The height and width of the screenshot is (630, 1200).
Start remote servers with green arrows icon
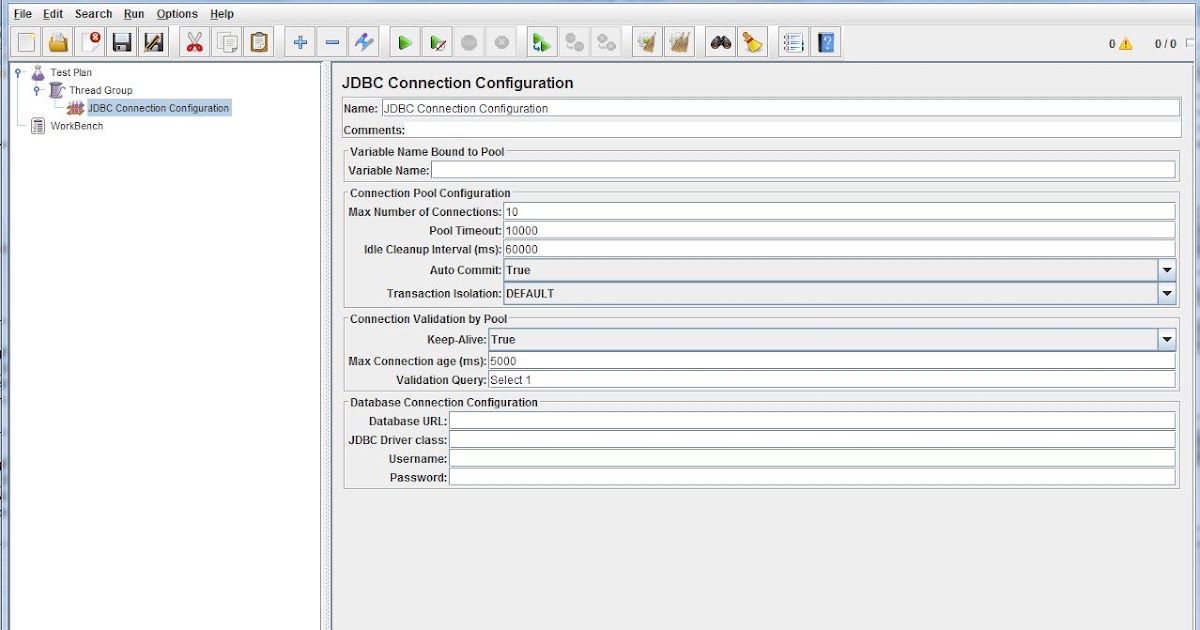click(x=541, y=42)
